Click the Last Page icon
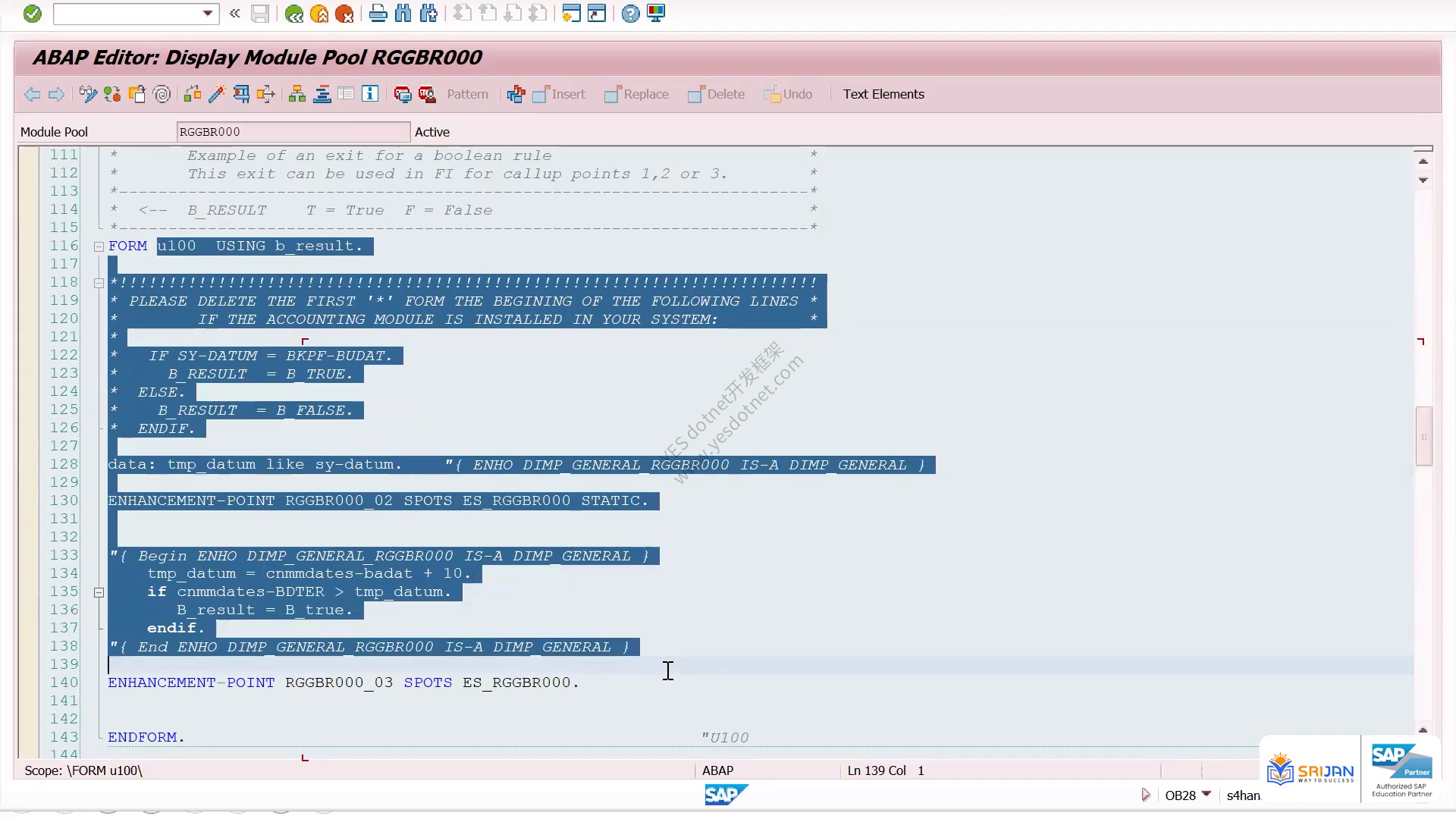 coord(538,14)
